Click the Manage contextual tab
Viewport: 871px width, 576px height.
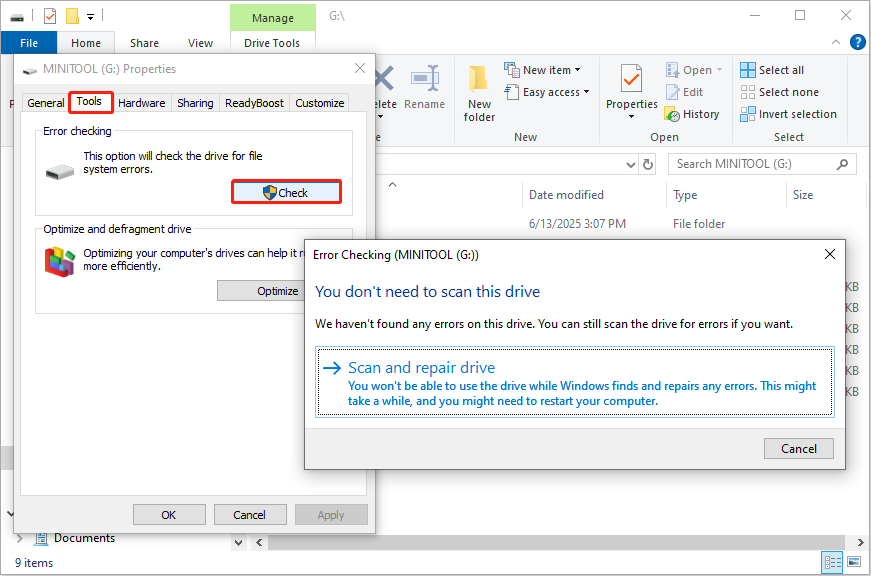pyautogui.click(x=273, y=18)
